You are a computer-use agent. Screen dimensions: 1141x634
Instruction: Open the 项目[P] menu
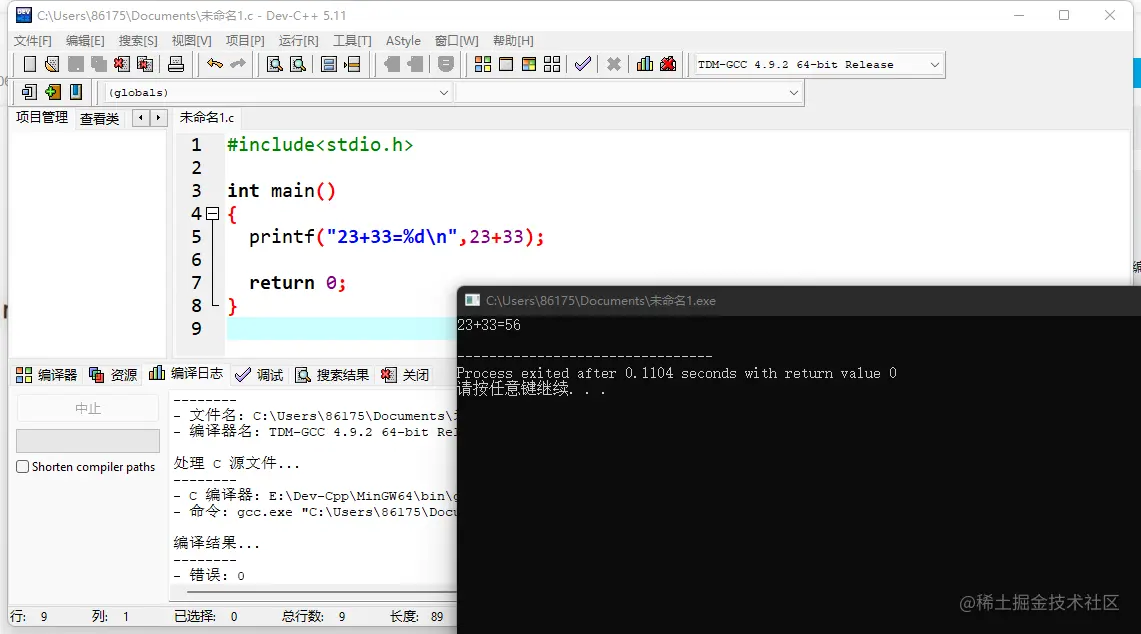[245, 41]
